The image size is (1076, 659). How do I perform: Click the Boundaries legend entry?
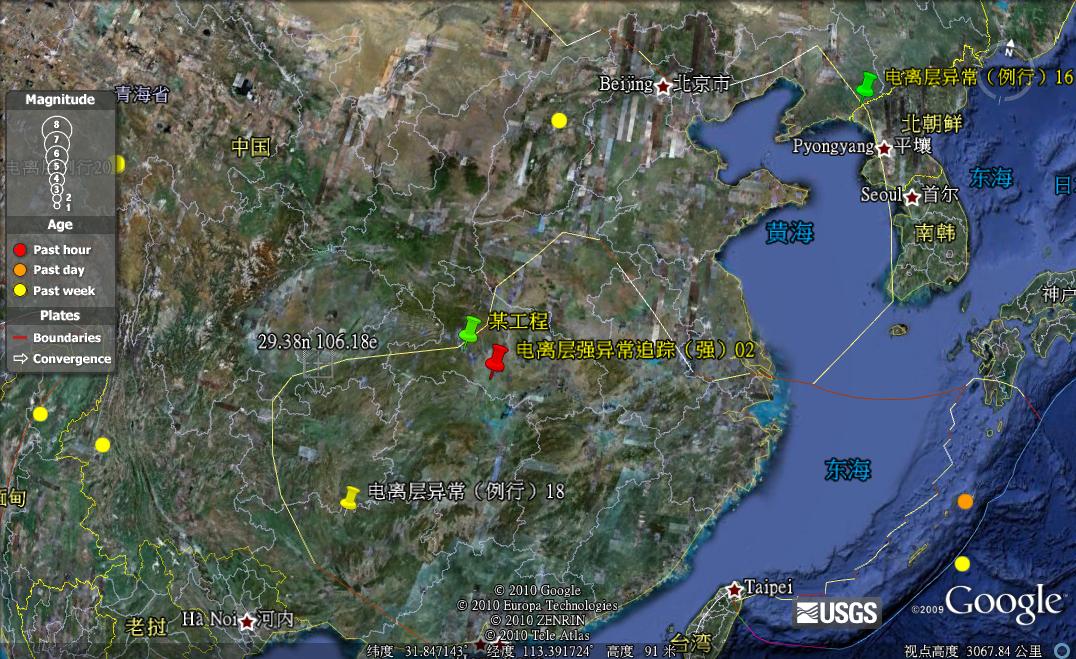57,338
